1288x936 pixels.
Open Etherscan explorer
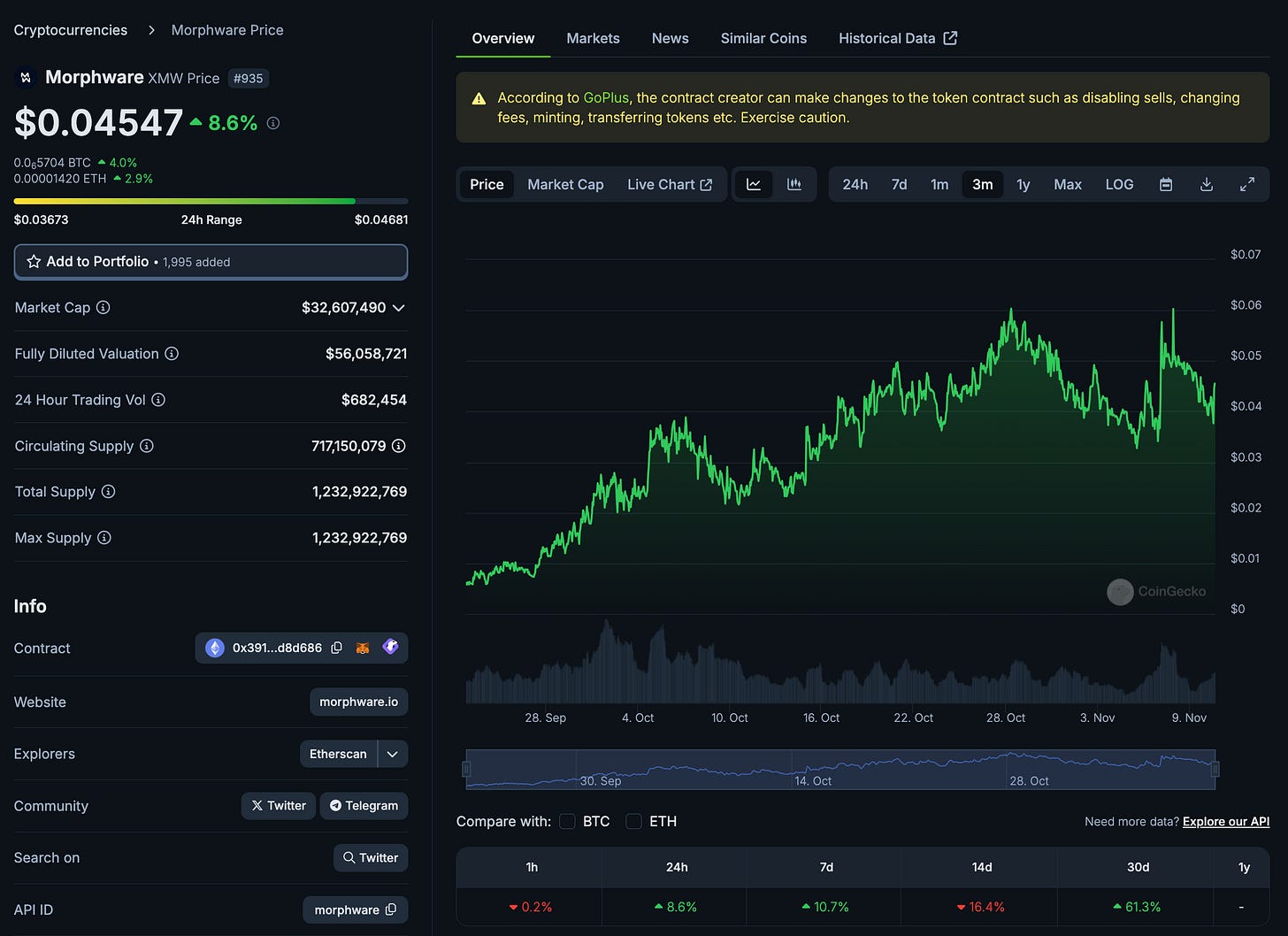(338, 754)
